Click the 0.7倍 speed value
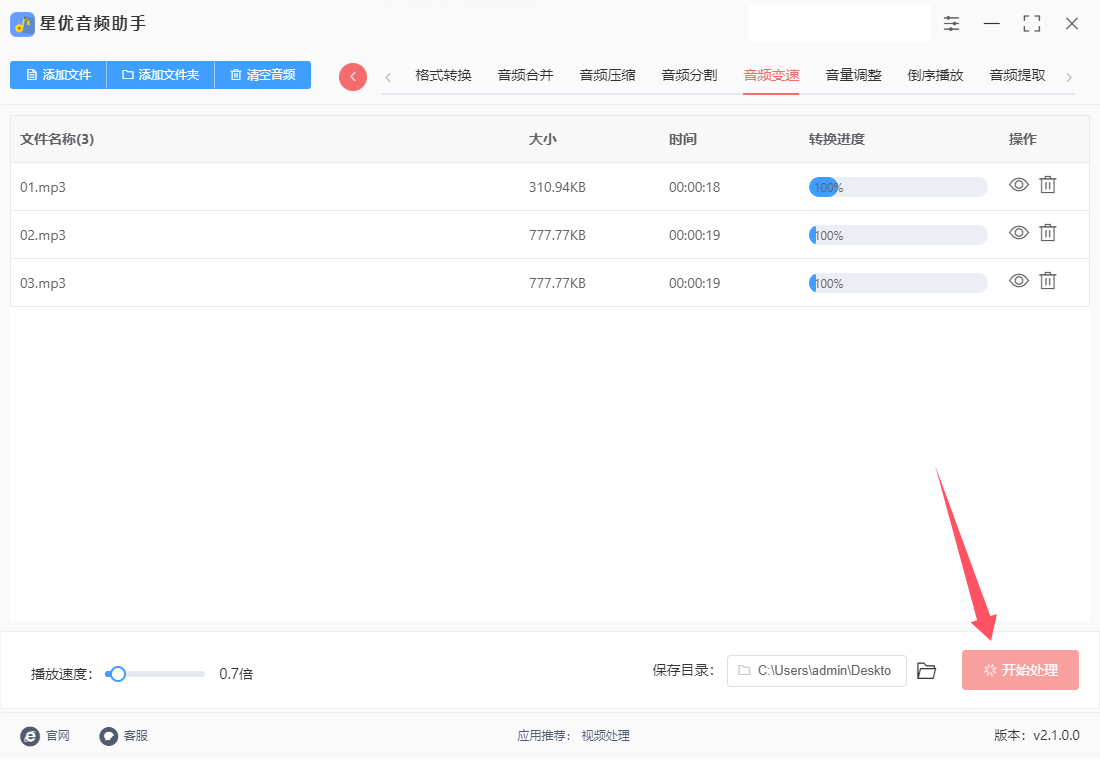The width and height of the screenshot is (1100, 760). [236, 674]
